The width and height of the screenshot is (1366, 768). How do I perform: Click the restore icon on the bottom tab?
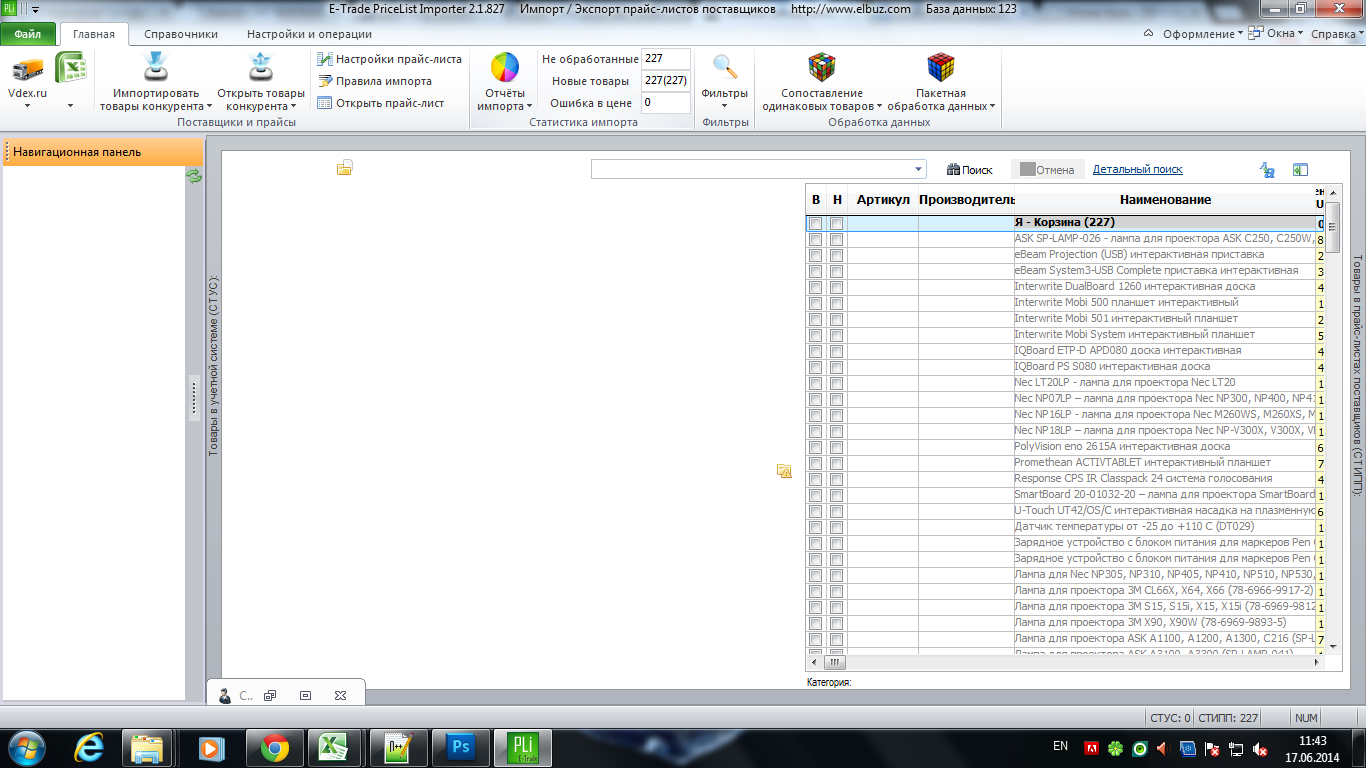pyautogui.click(x=270, y=695)
